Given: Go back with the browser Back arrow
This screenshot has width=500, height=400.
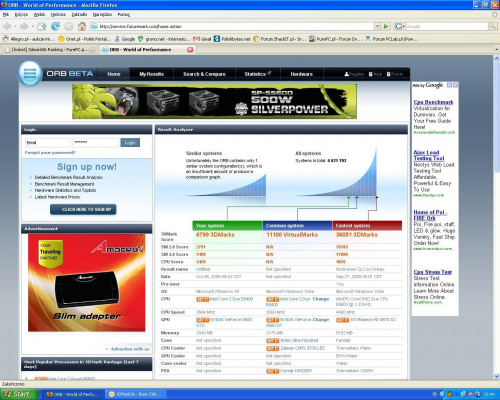Looking at the screenshot, I should 7,26.
